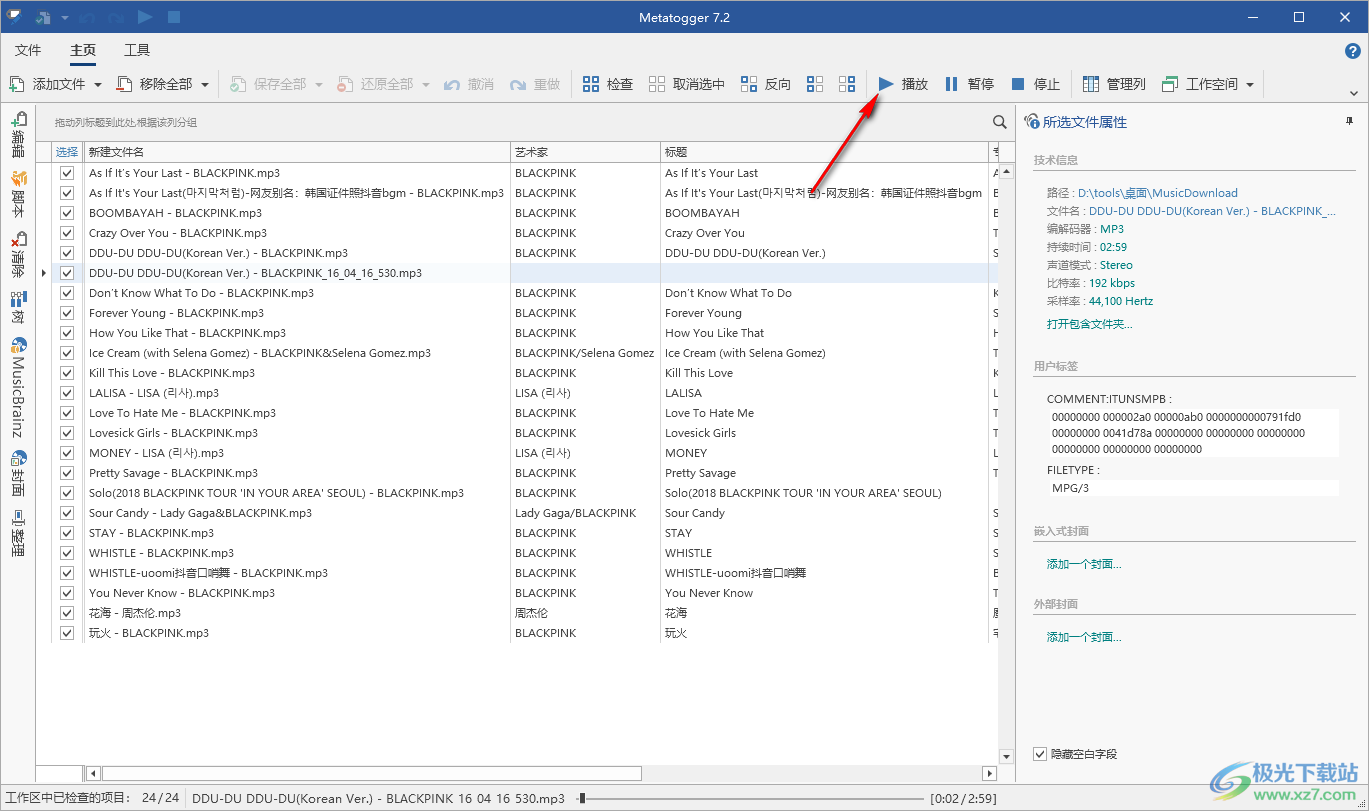Click 添加一个封面 under 嵌入式封面
1369x811 pixels.
tap(1084, 564)
